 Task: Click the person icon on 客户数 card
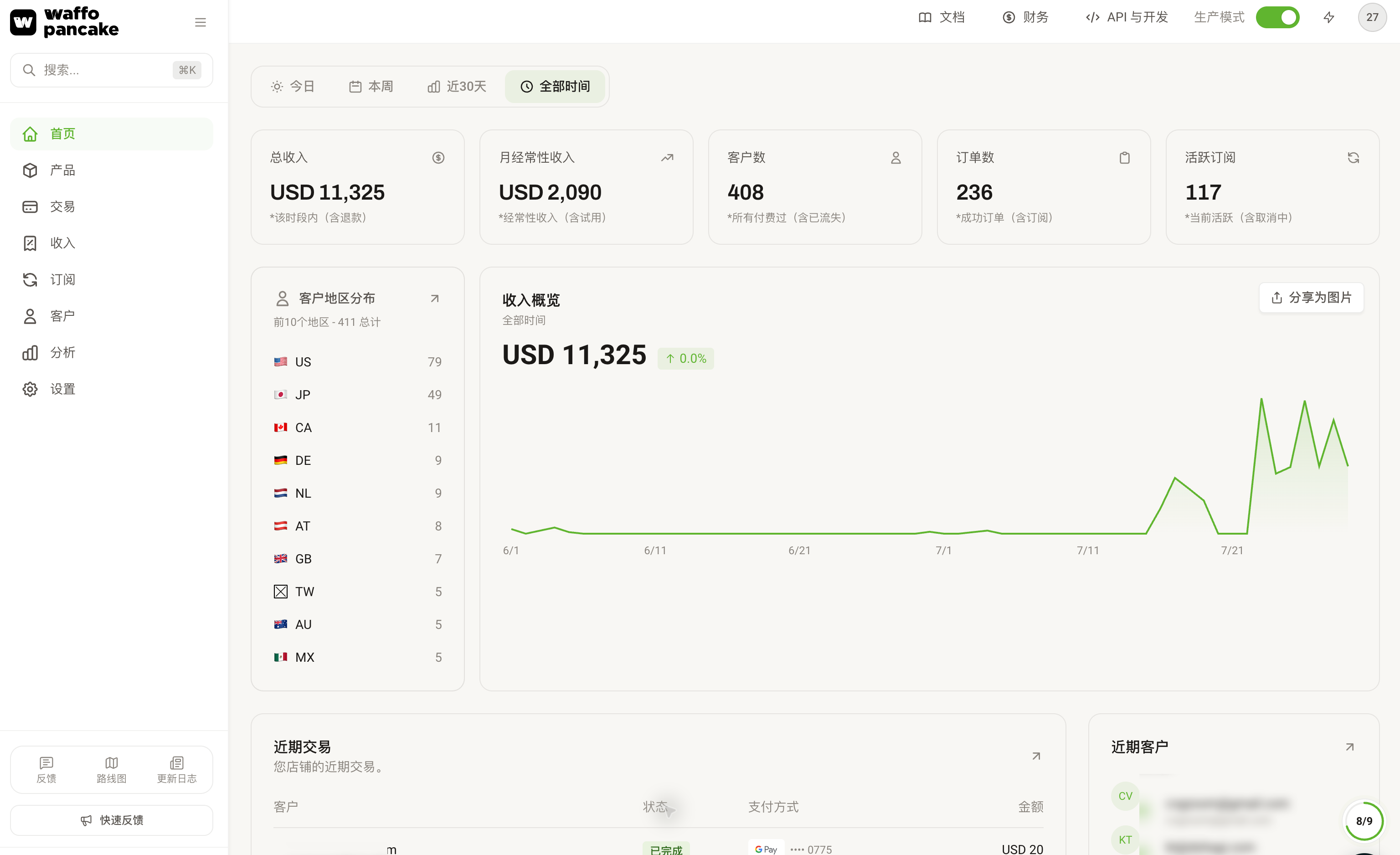pyautogui.click(x=896, y=157)
